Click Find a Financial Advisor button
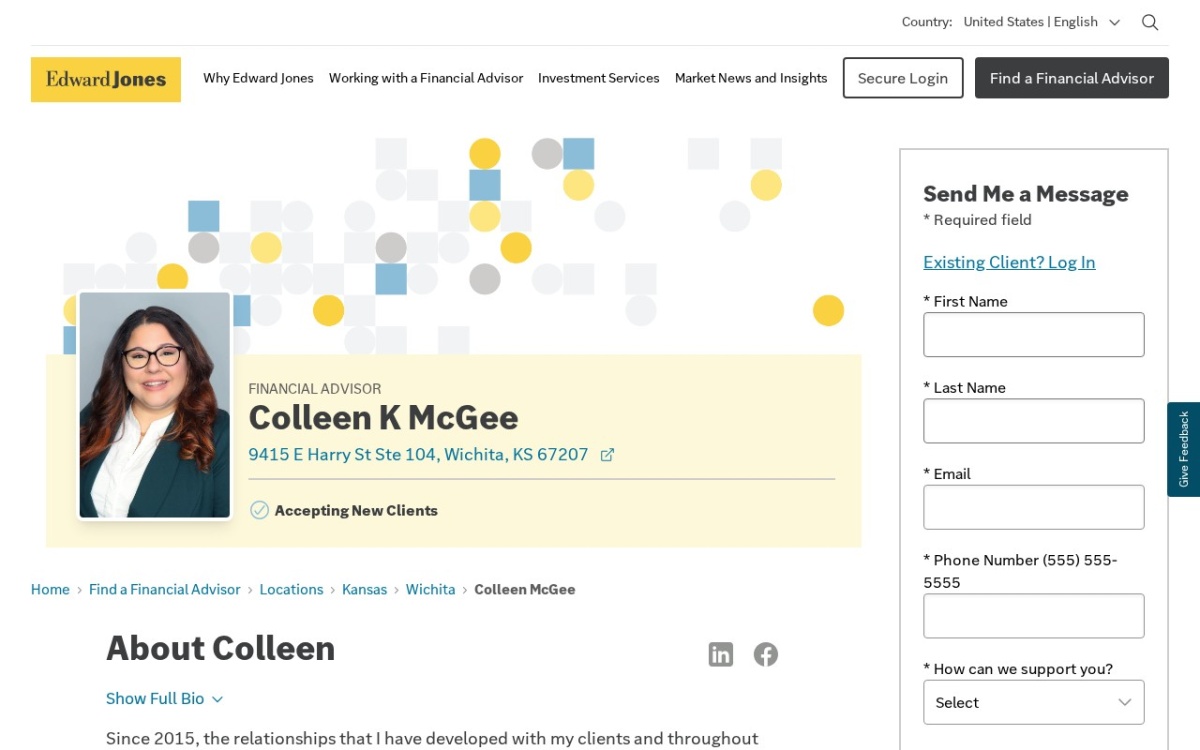Image resolution: width=1200 pixels, height=750 pixels. click(x=1072, y=78)
